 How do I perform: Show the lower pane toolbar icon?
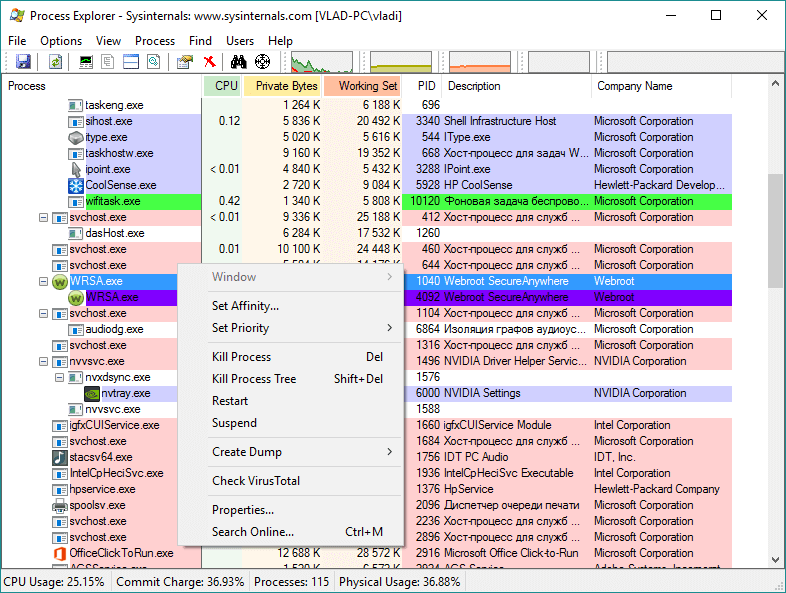(x=131, y=62)
